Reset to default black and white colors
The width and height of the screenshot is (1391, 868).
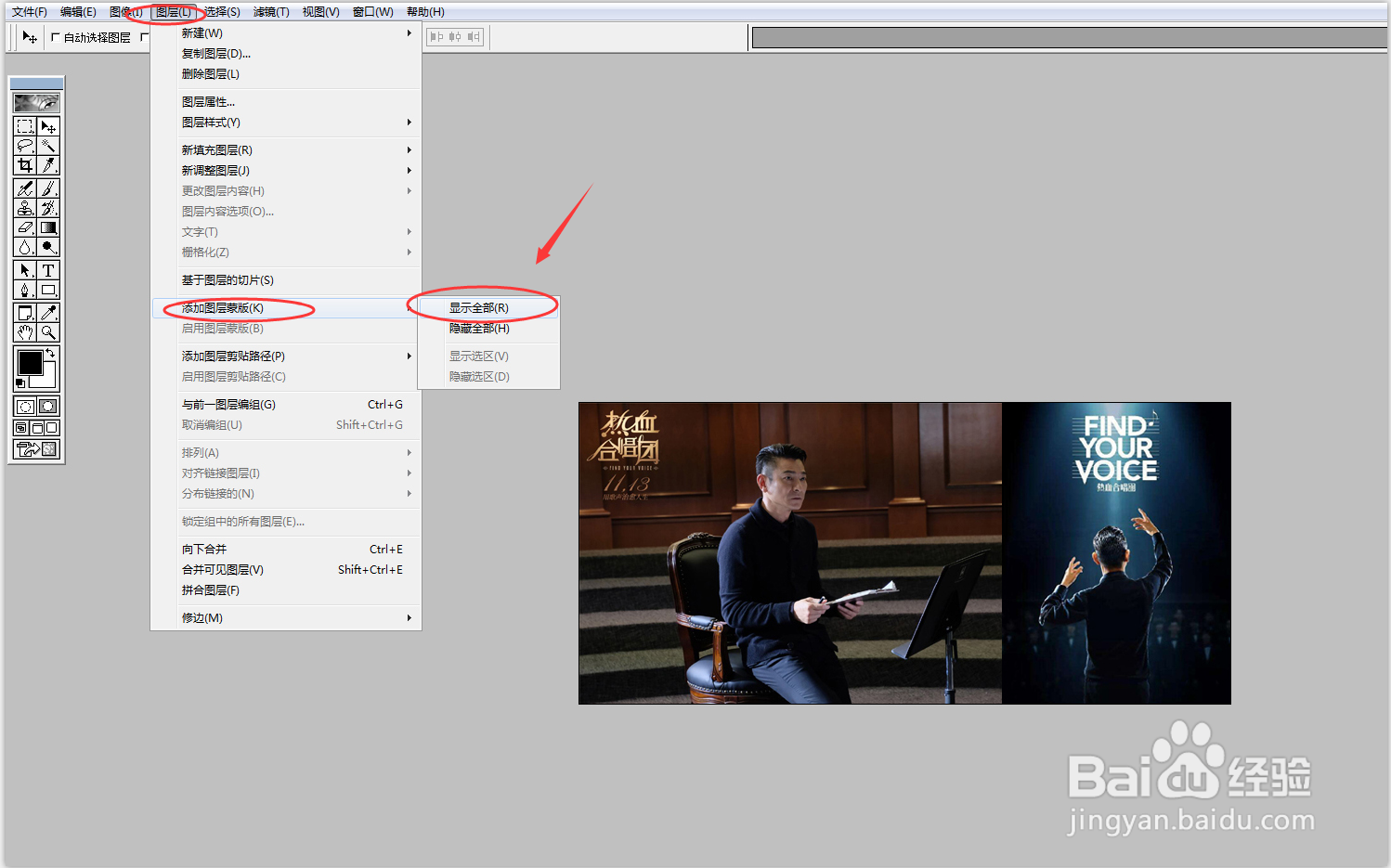[x=20, y=383]
